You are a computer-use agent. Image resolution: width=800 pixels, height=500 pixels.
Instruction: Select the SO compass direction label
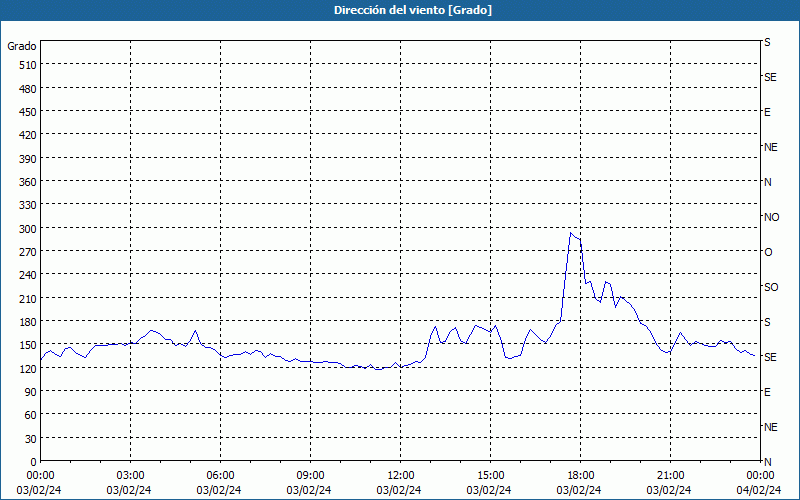(x=771, y=287)
